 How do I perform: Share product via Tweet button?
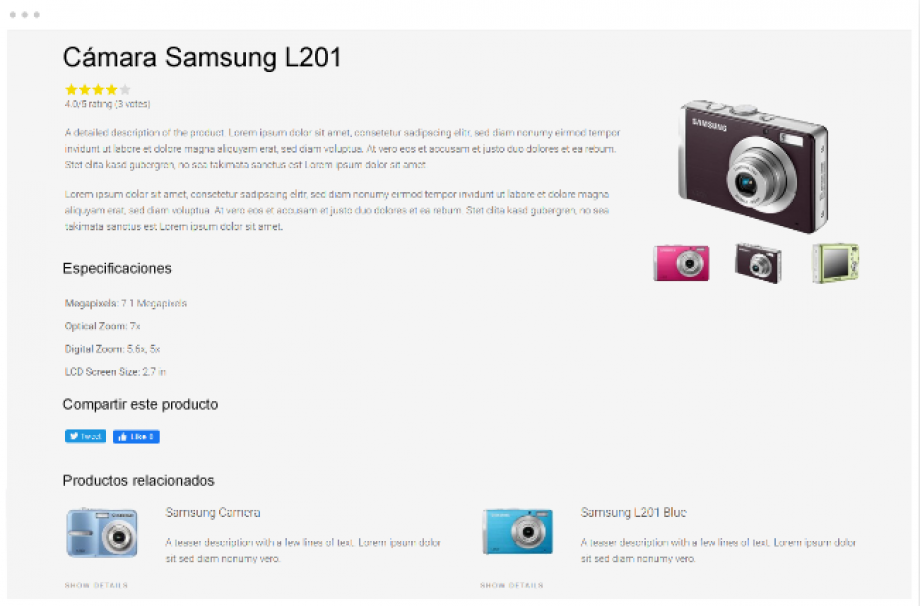[85, 436]
